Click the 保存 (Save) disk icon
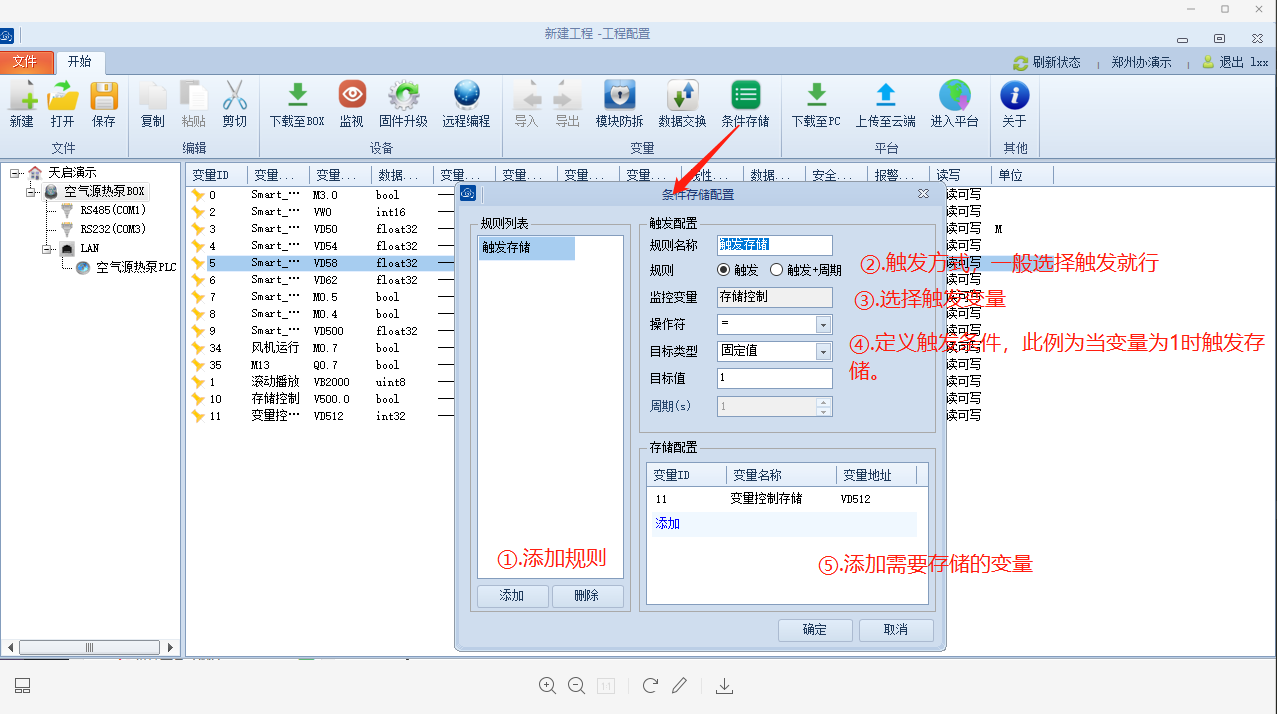The image size is (1277, 714). click(104, 96)
